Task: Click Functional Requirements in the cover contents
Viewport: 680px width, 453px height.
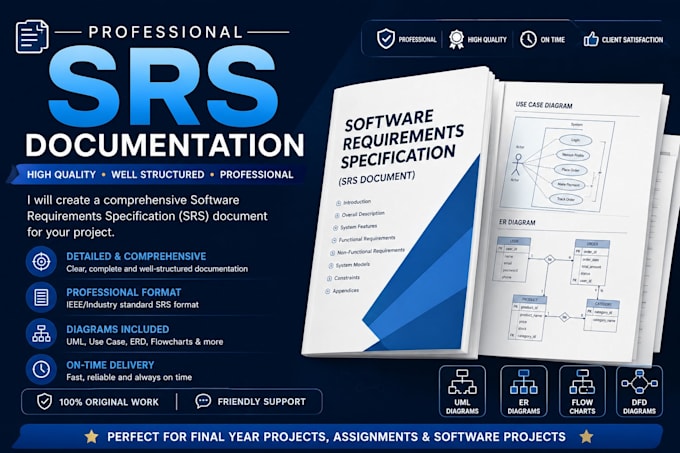Action: 366,239
